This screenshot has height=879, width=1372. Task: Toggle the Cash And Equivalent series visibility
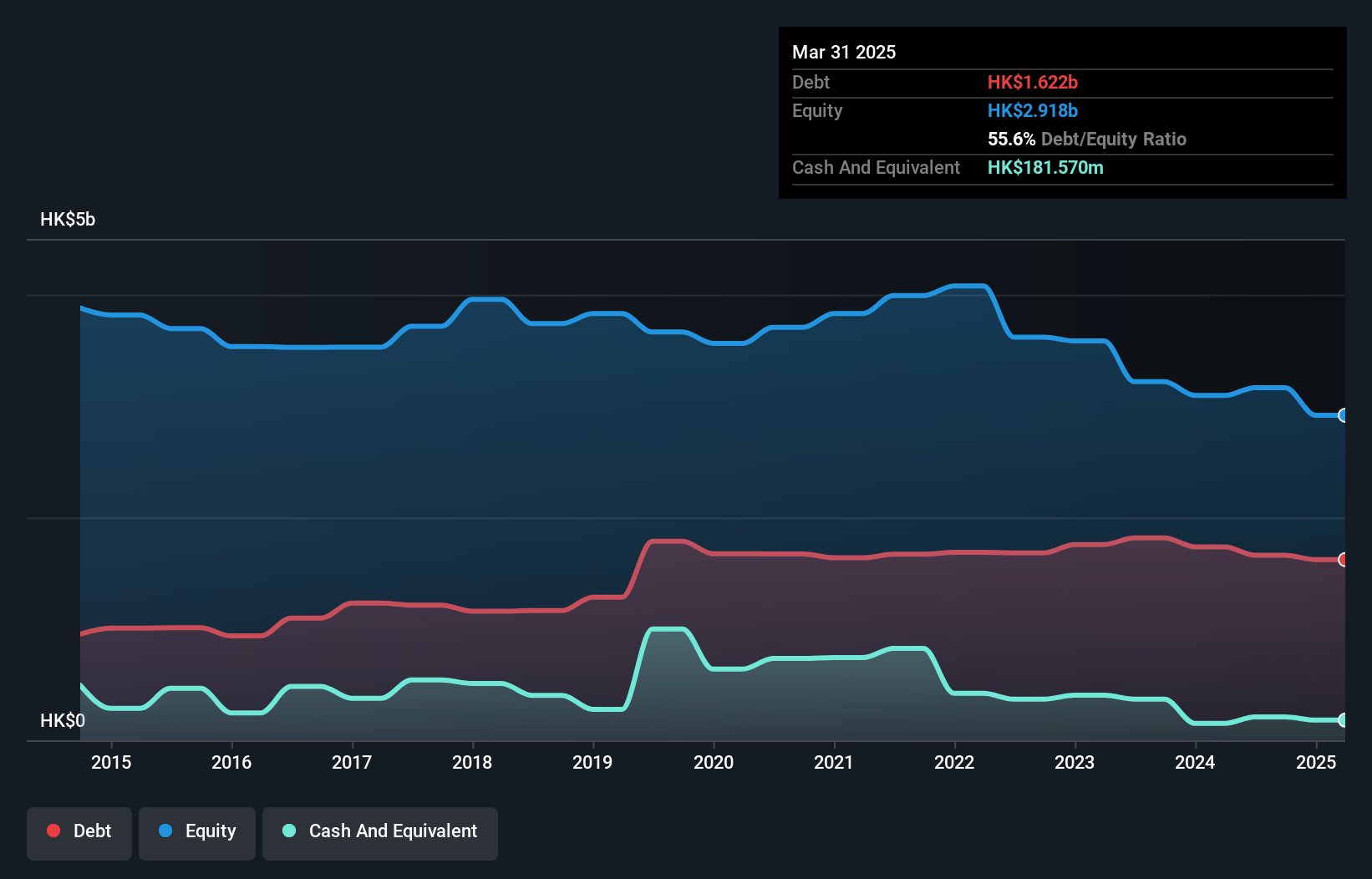(x=380, y=831)
